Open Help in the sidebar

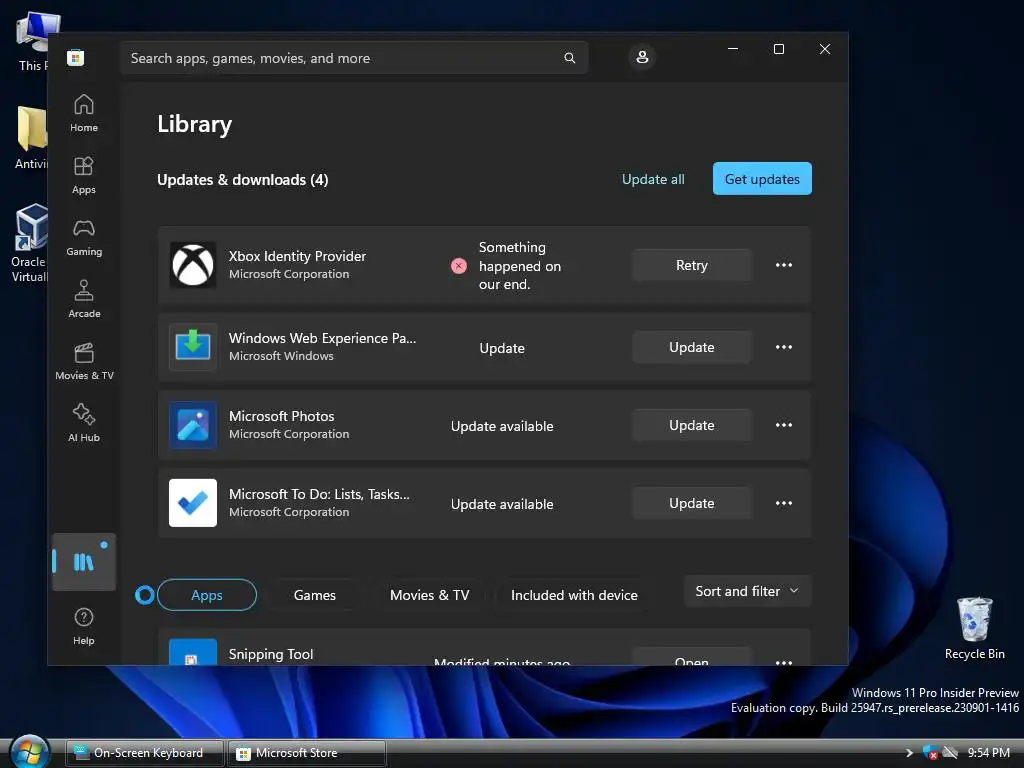(84, 626)
